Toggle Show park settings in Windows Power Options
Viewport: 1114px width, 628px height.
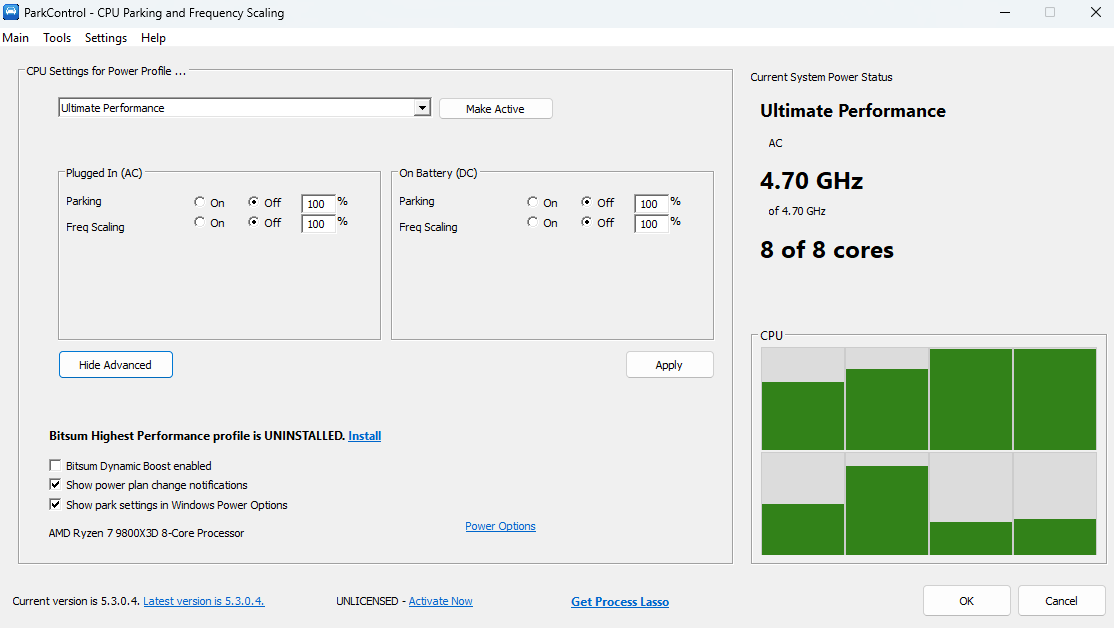(x=55, y=504)
